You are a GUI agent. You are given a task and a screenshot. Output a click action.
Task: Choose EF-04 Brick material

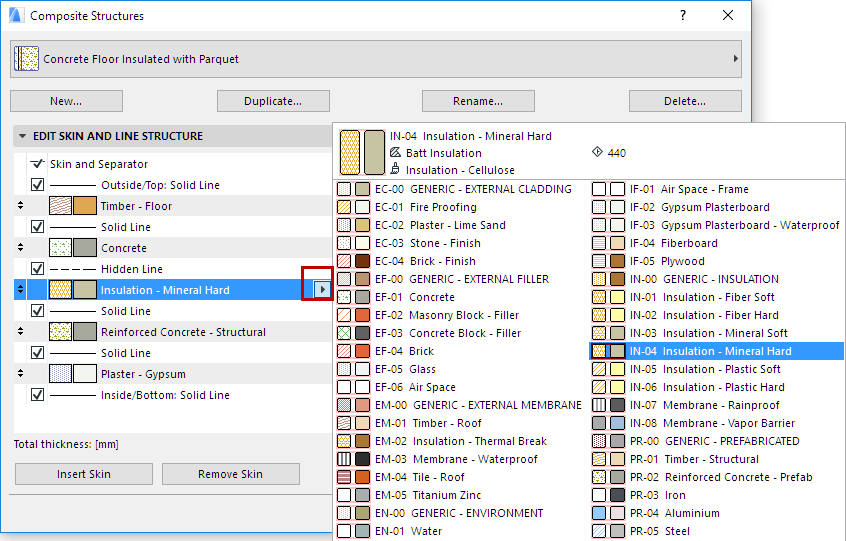tap(462, 351)
